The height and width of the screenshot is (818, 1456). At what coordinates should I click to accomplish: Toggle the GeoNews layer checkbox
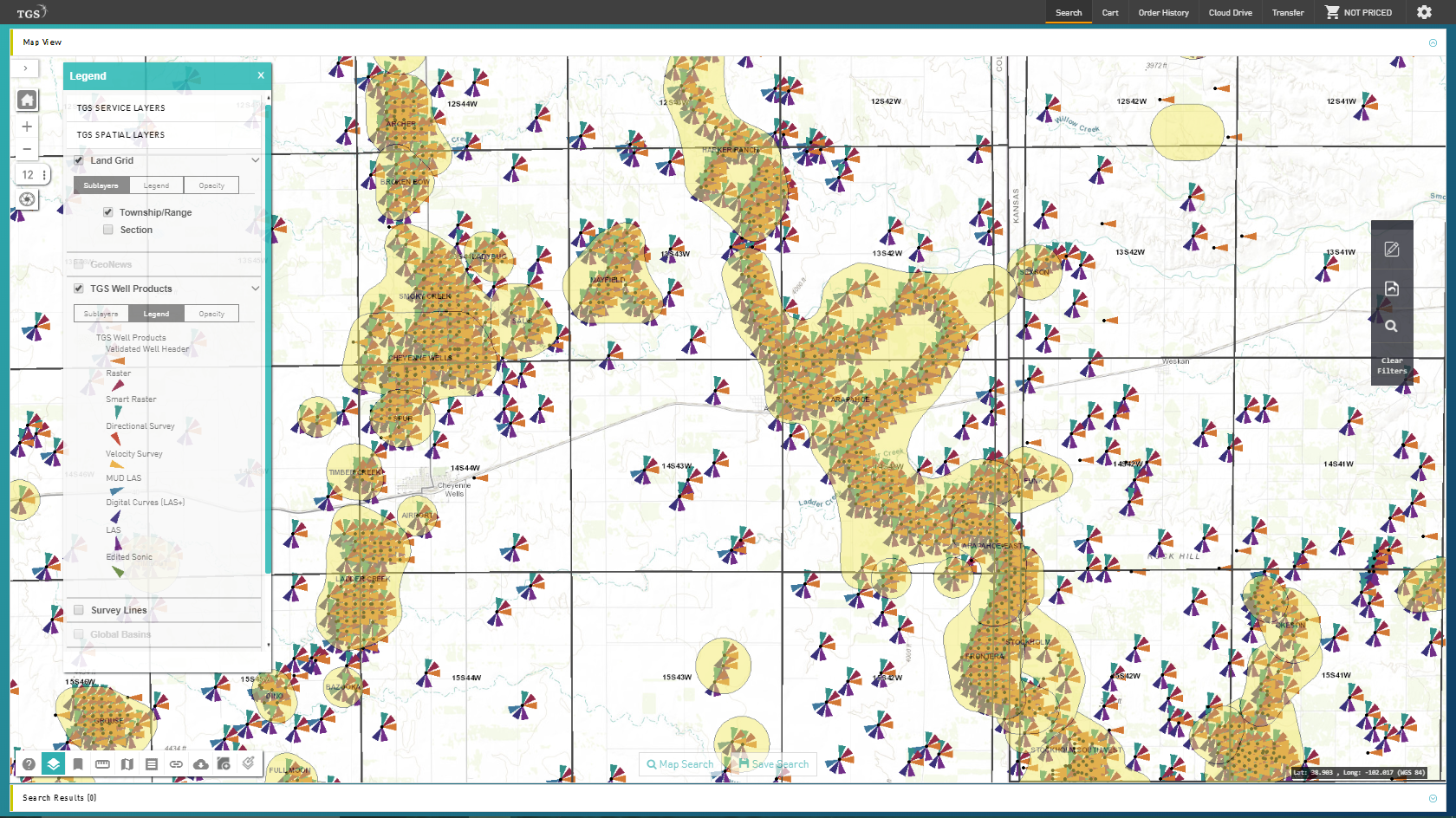[79, 264]
